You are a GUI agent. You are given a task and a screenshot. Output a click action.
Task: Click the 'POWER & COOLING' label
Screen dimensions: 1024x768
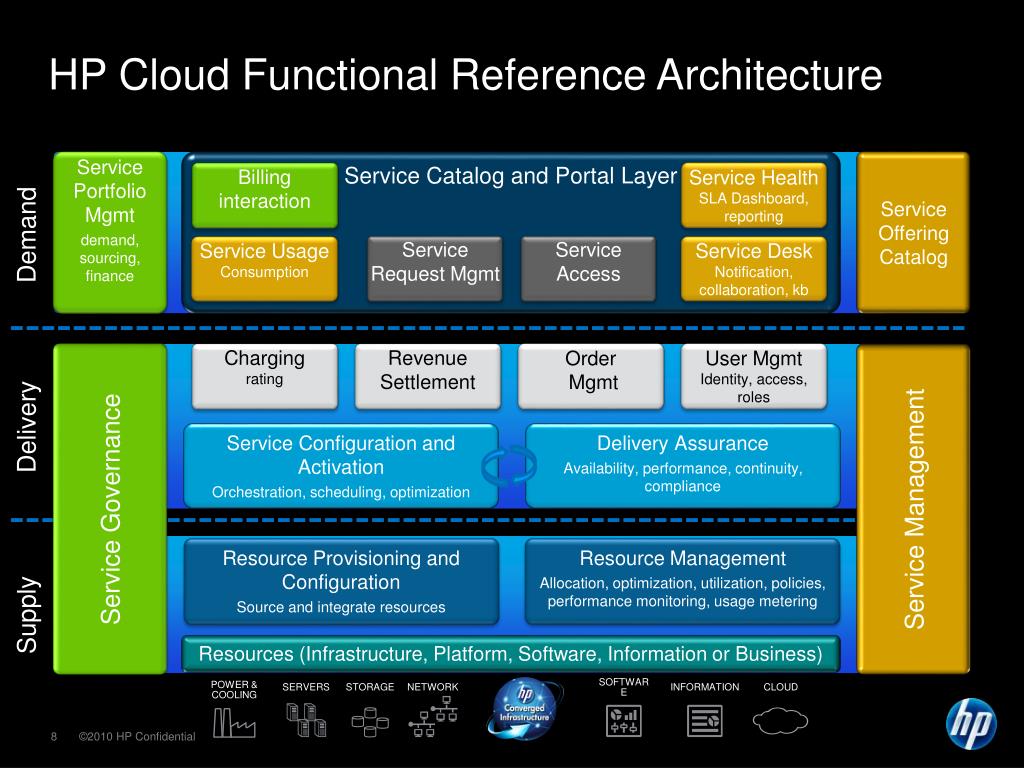[x=234, y=690]
